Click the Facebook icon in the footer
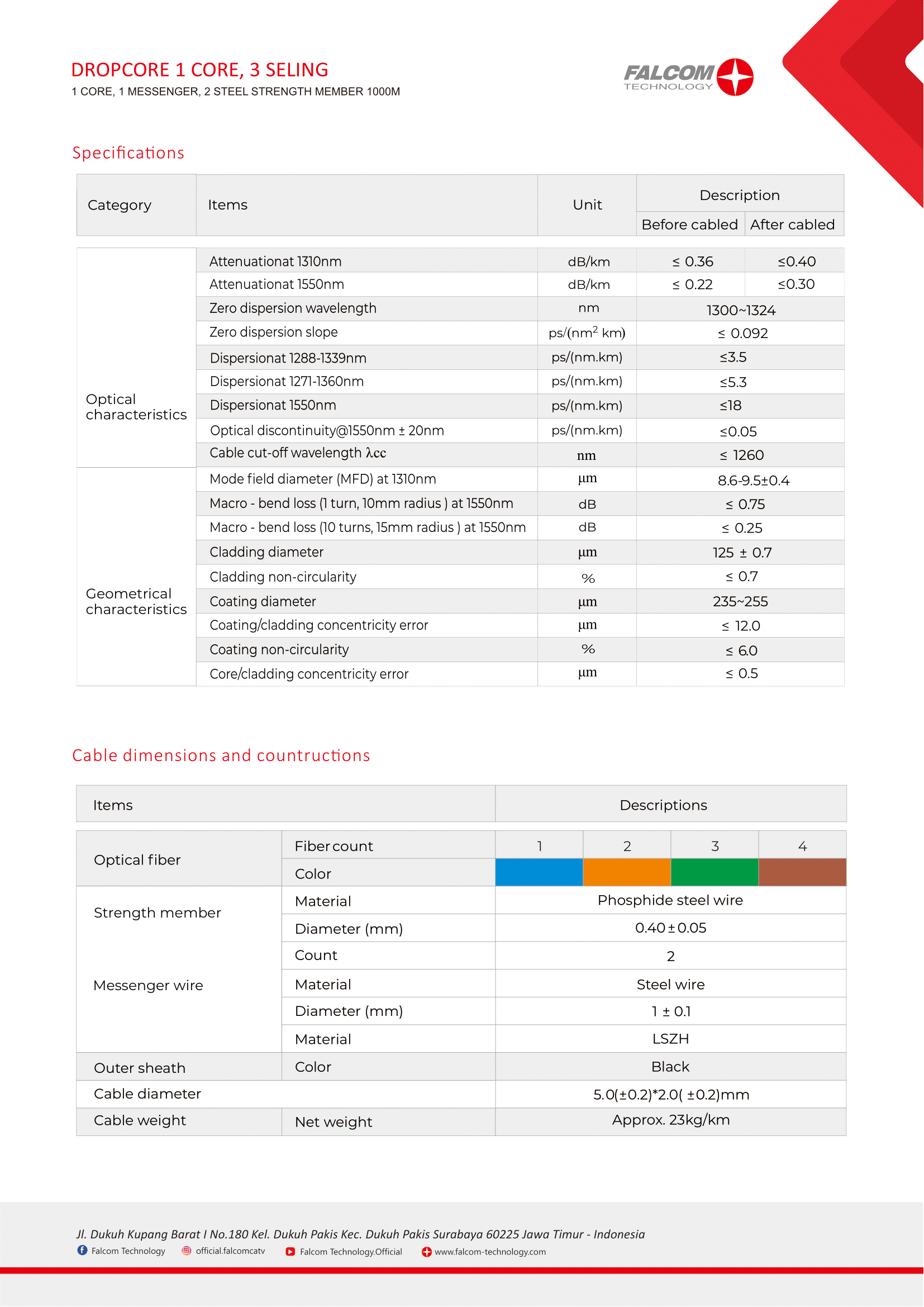 (83, 1251)
